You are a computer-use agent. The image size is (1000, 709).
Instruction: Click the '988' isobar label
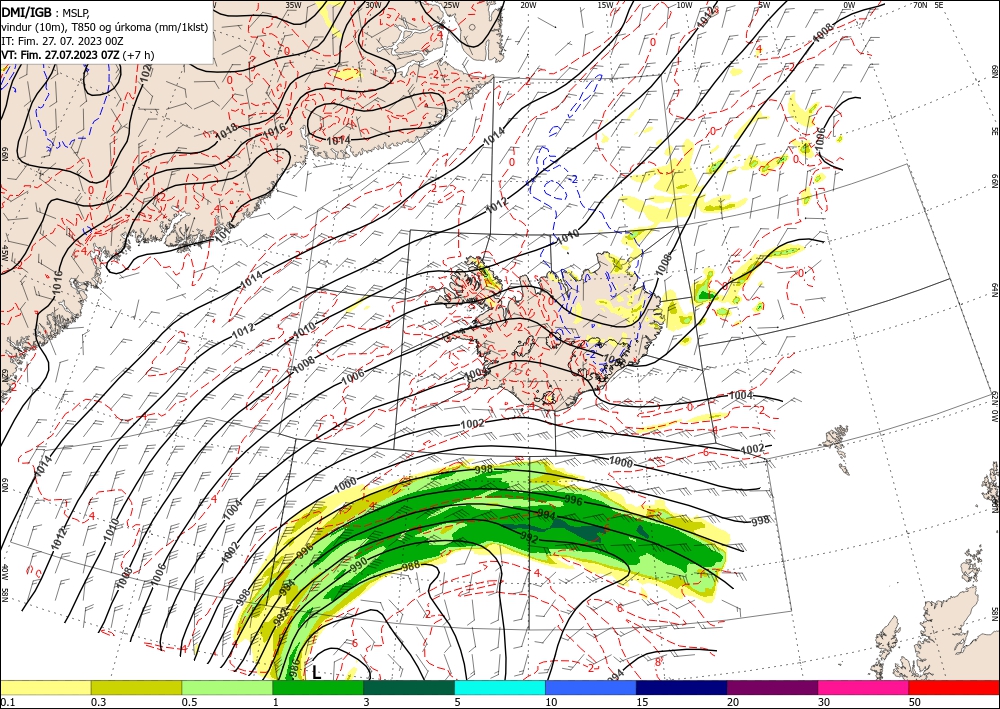click(411, 565)
